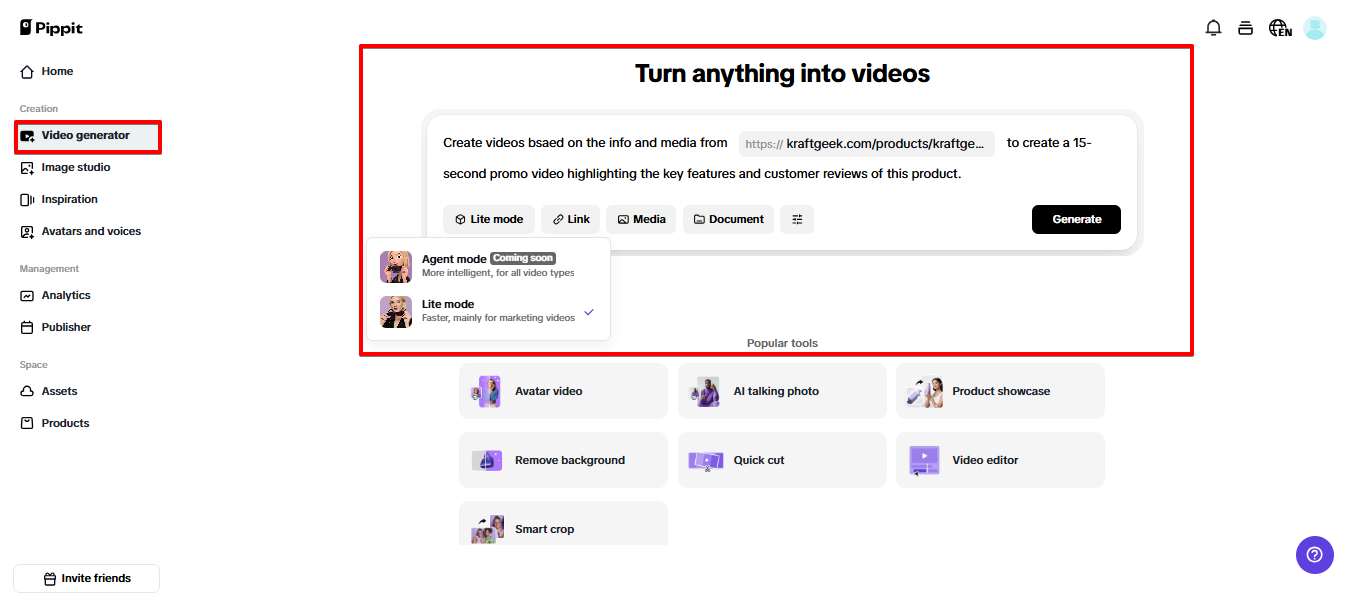The height and width of the screenshot is (604, 1365).
Task: Open Avatars and voices page
Action: point(91,231)
